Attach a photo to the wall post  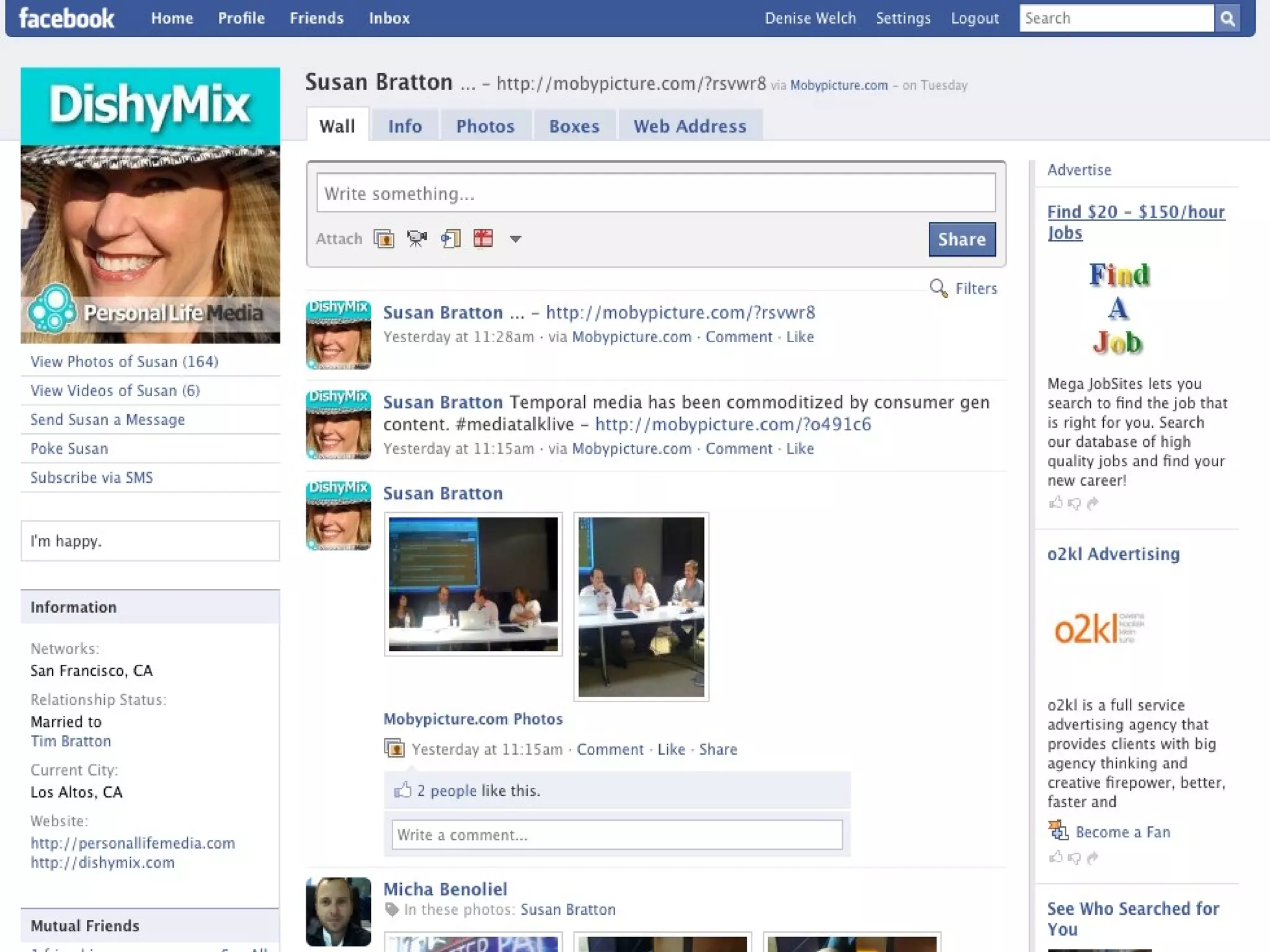click(384, 239)
